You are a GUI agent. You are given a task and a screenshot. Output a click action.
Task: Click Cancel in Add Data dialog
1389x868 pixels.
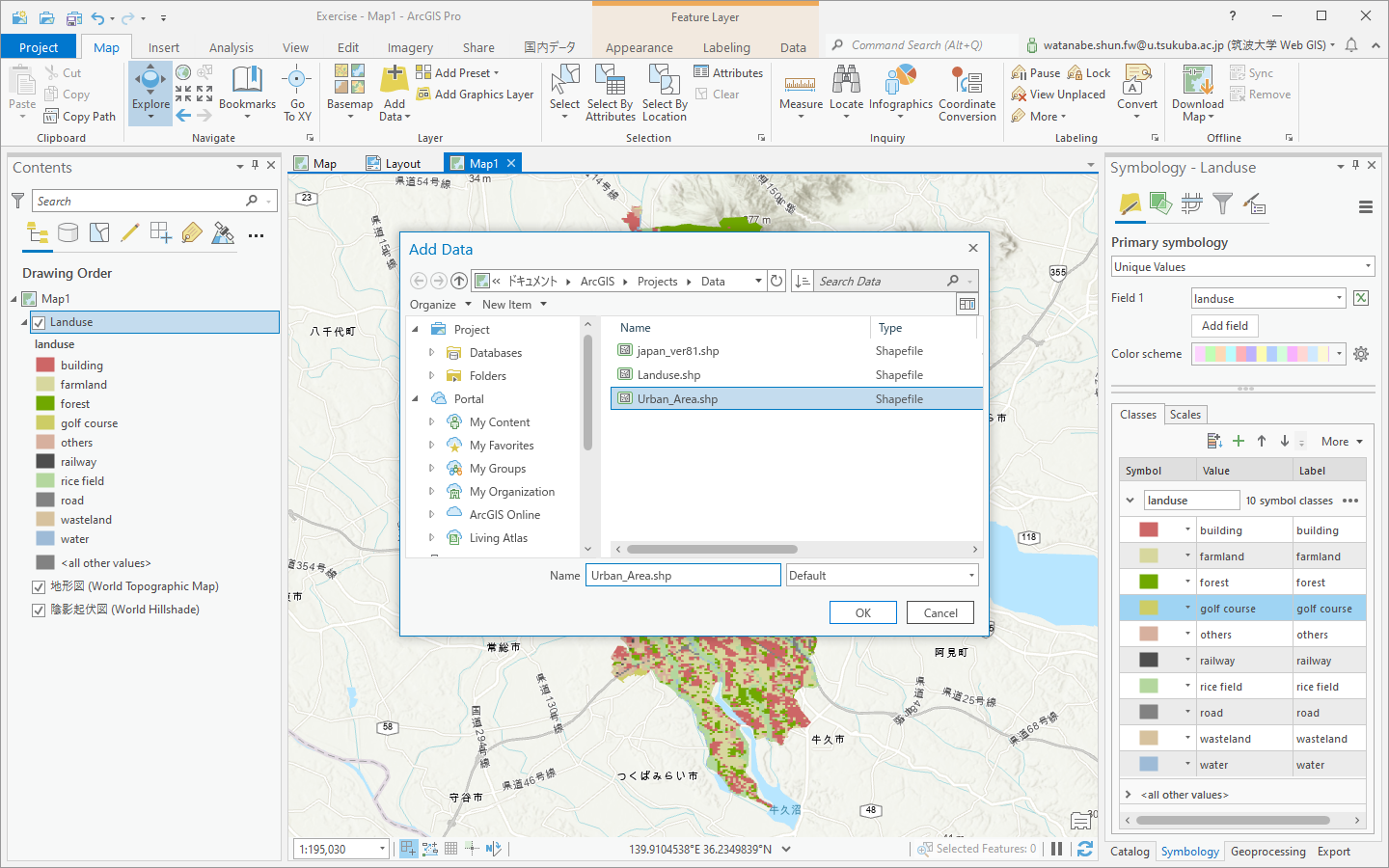coord(940,612)
